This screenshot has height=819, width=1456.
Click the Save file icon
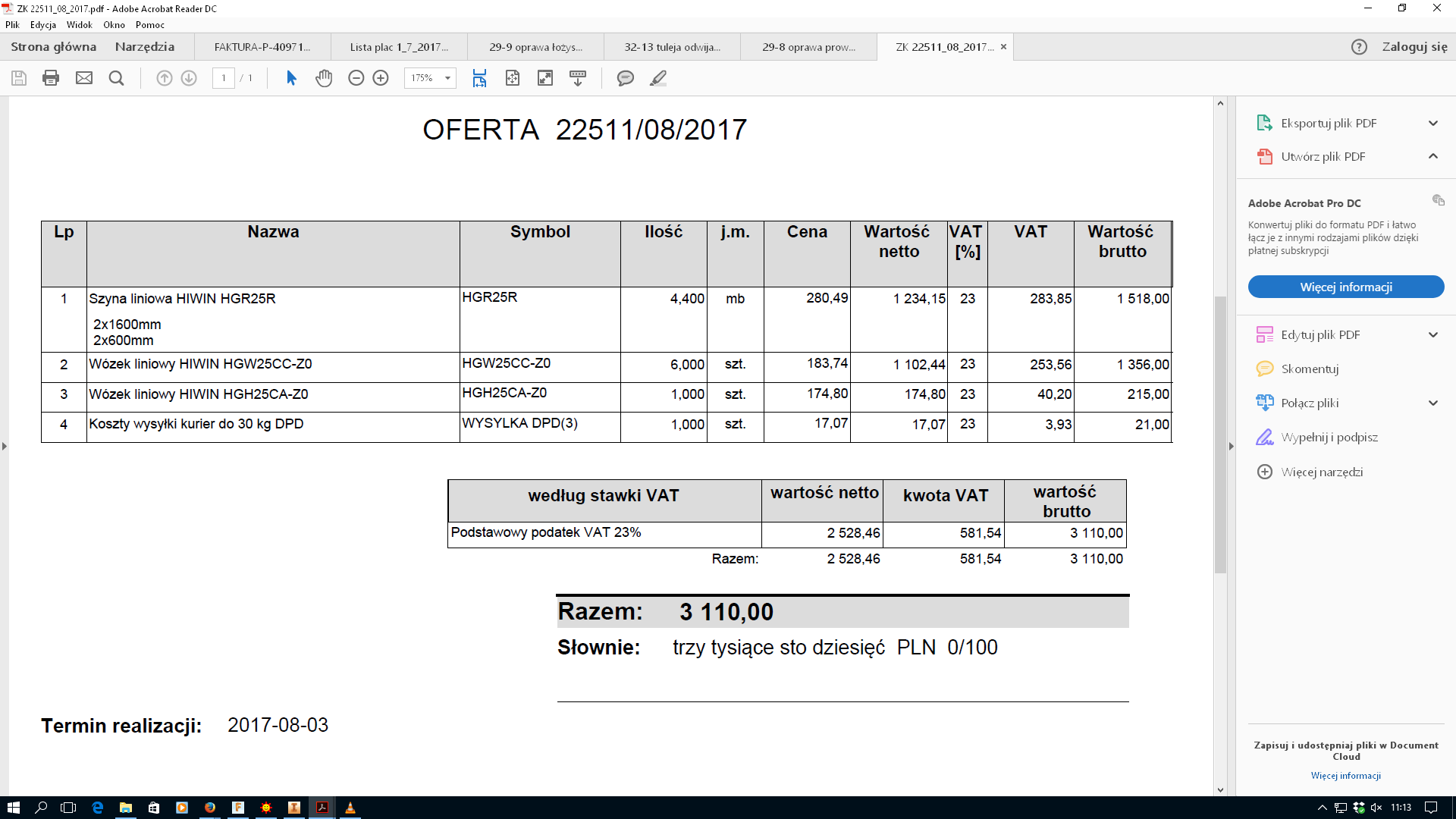point(19,78)
